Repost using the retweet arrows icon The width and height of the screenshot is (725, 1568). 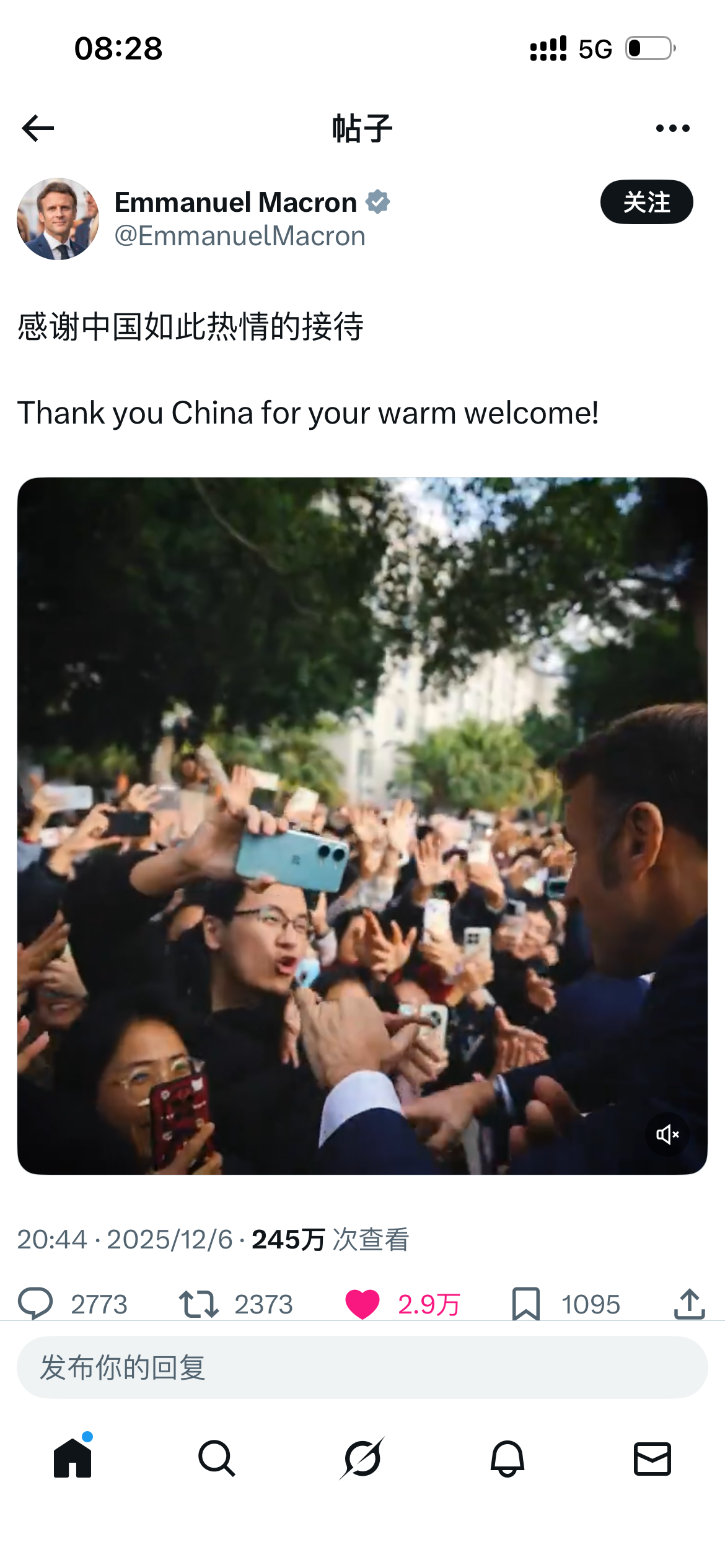point(198,1304)
